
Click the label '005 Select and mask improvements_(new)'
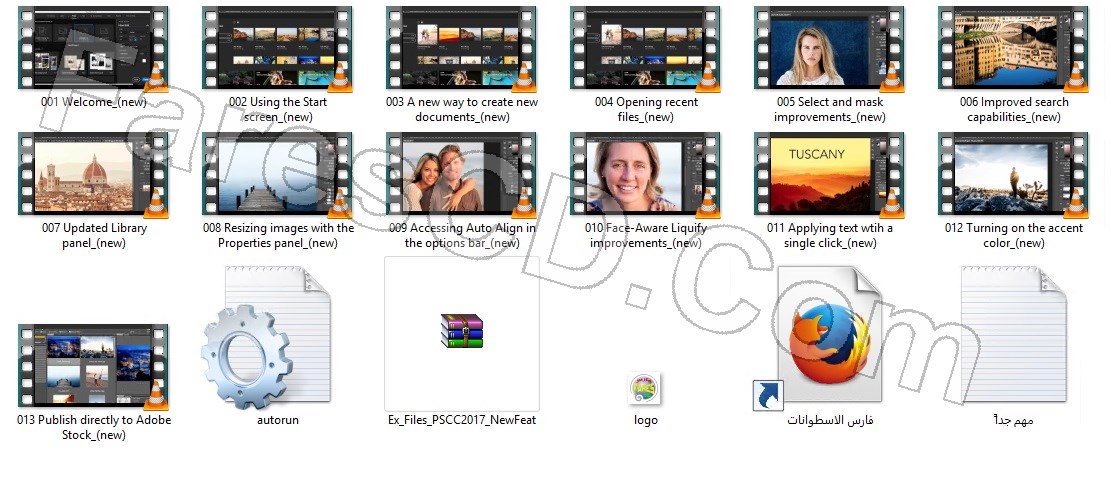830,109
